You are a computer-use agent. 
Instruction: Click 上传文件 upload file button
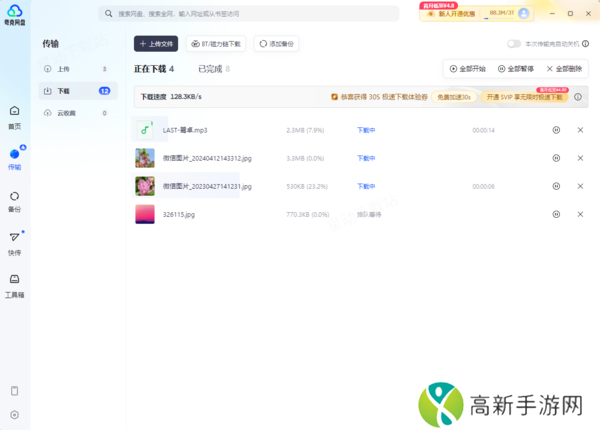[156, 44]
